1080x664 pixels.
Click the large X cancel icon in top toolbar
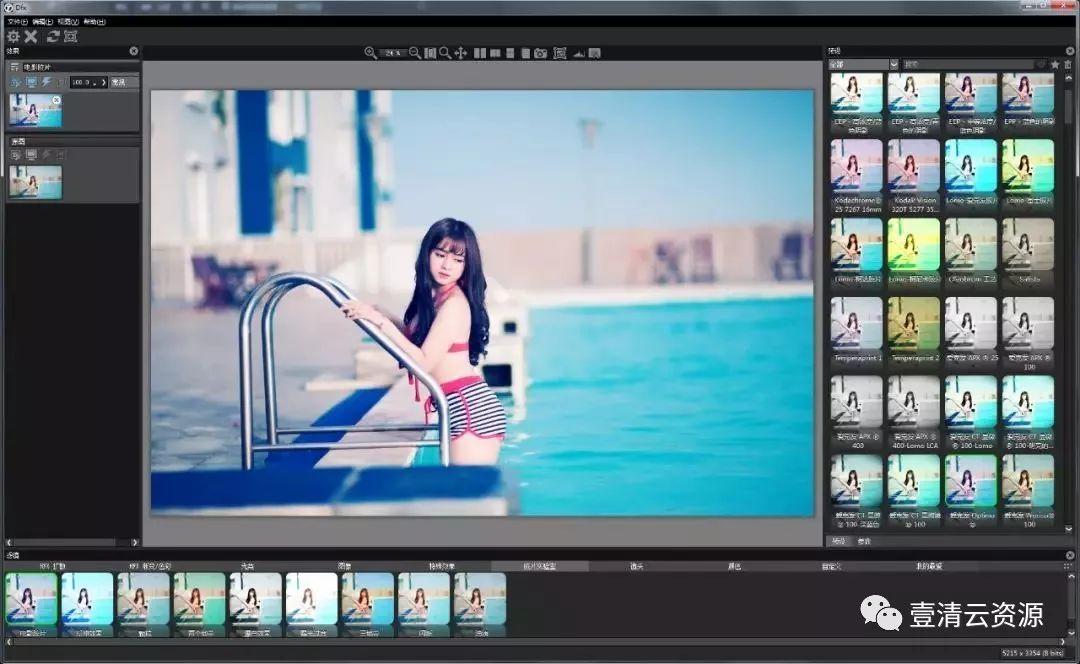[31, 37]
